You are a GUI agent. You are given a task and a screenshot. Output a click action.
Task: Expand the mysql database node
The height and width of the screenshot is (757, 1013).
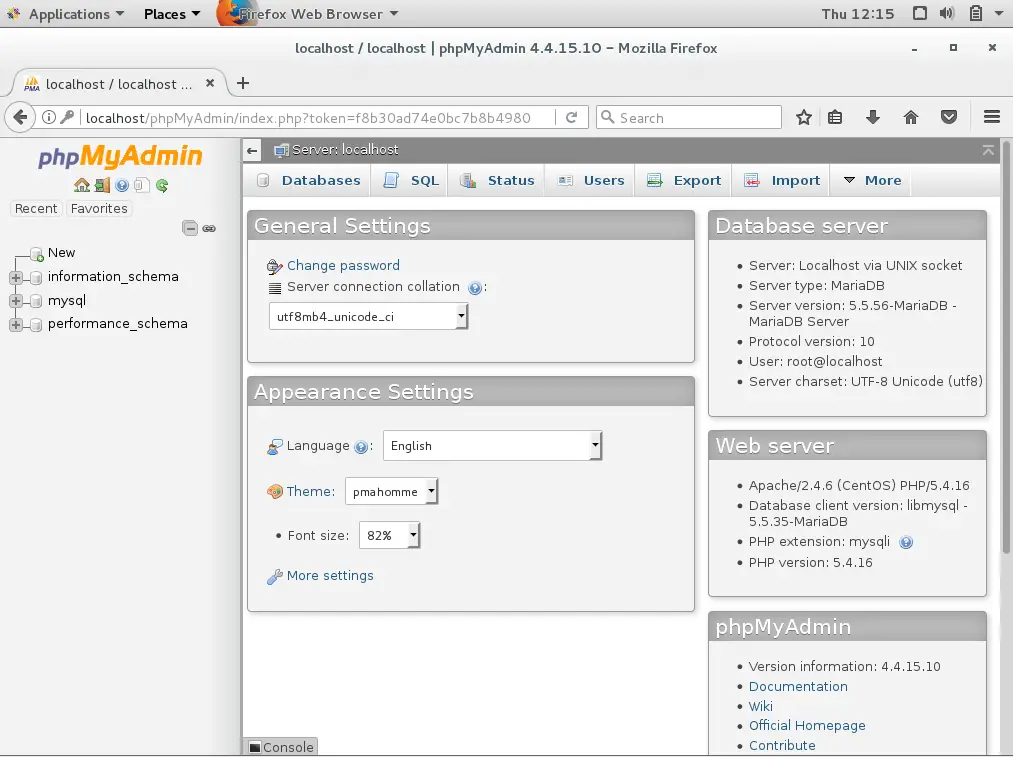click(16, 301)
